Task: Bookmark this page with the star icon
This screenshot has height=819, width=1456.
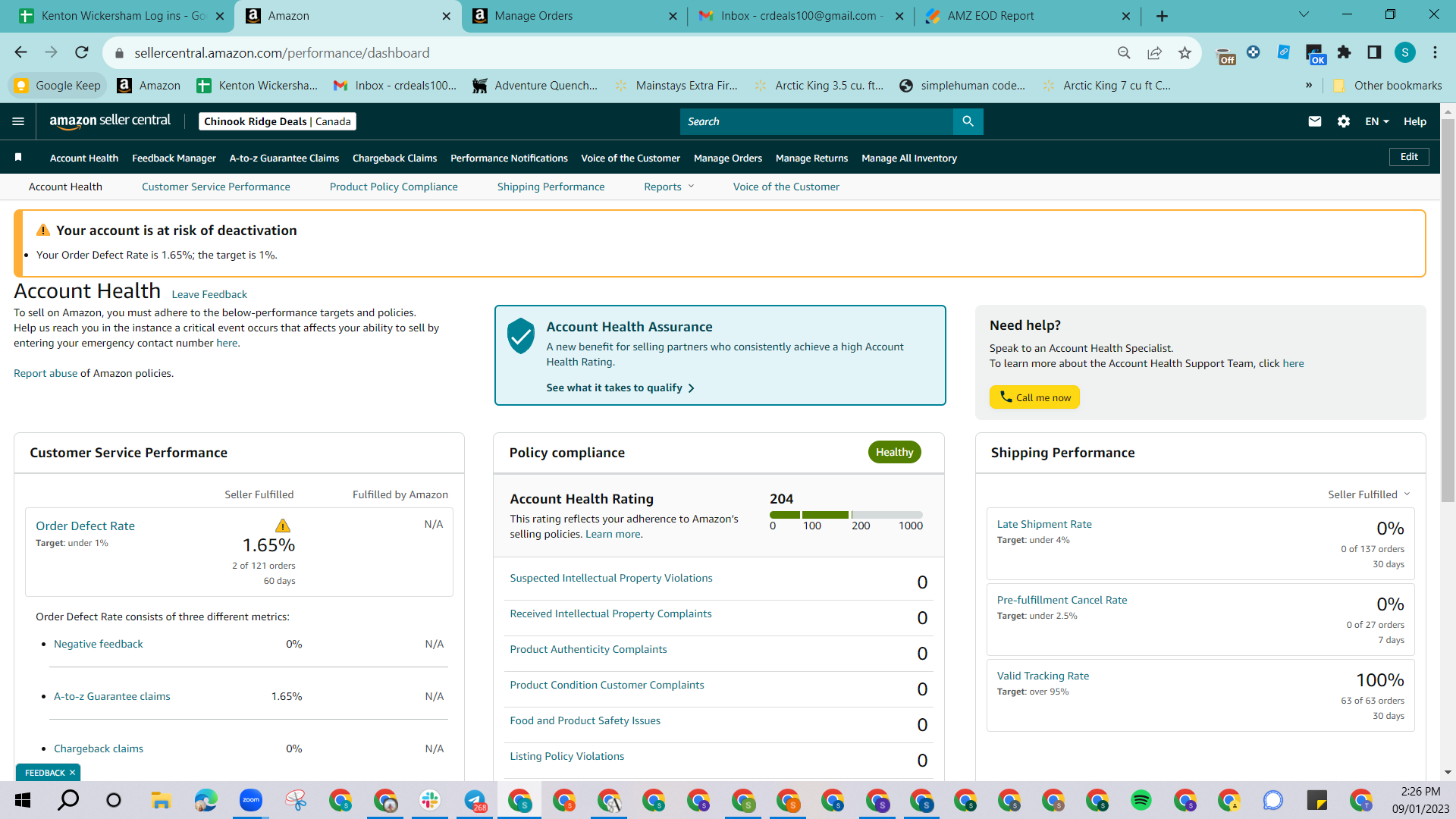Action: [x=1185, y=52]
